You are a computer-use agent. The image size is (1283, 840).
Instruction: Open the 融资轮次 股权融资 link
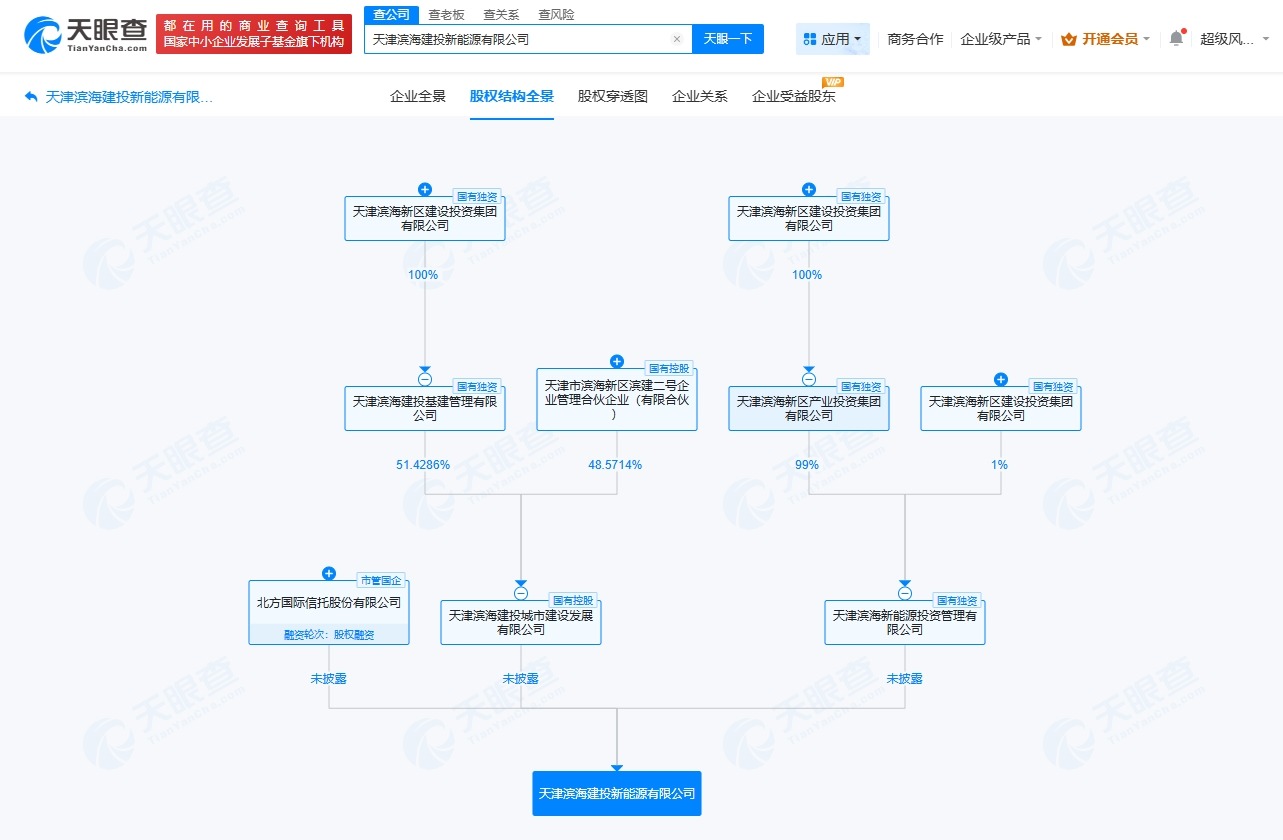click(329, 633)
